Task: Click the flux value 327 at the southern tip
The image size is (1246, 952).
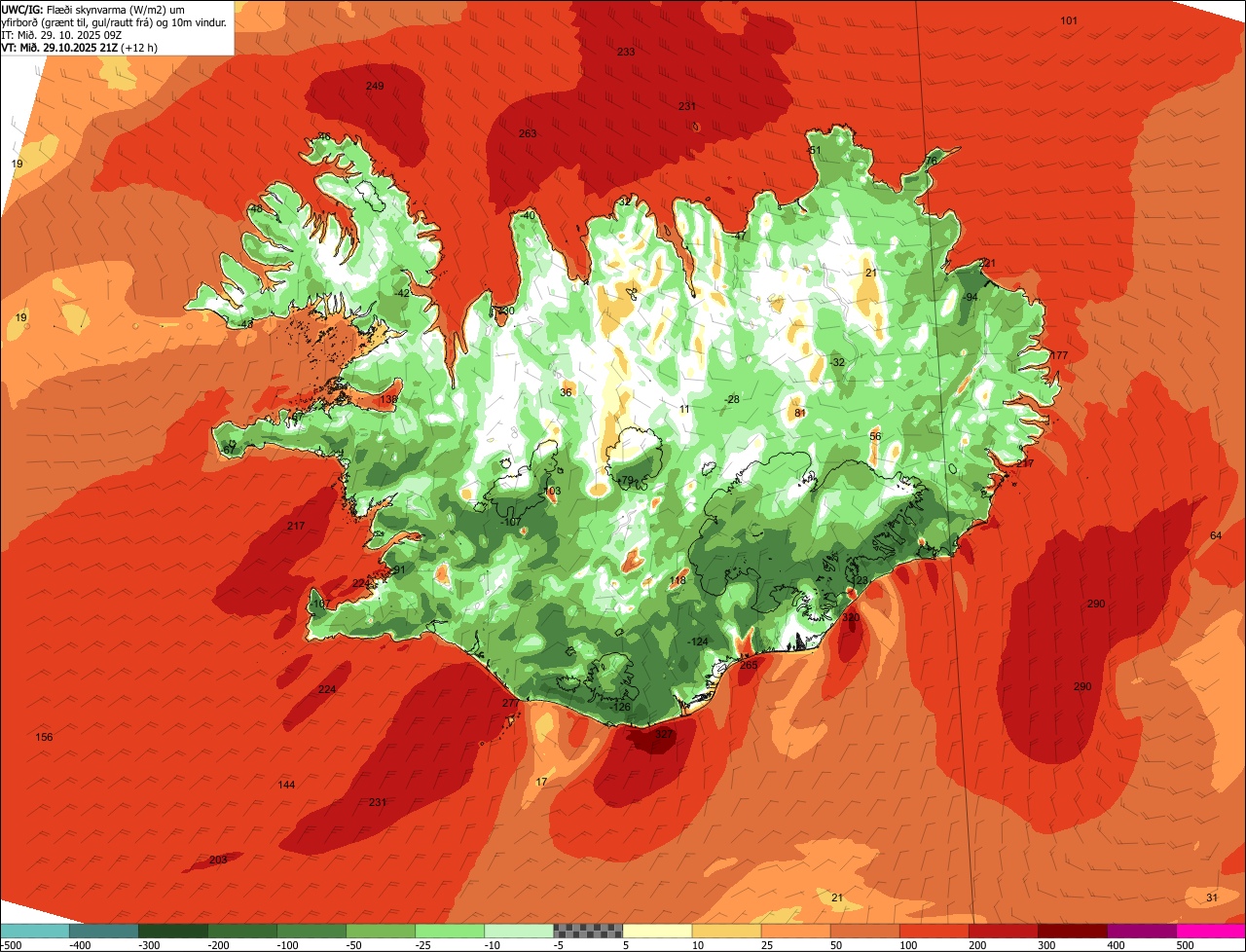Action: (x=664, y=733)
